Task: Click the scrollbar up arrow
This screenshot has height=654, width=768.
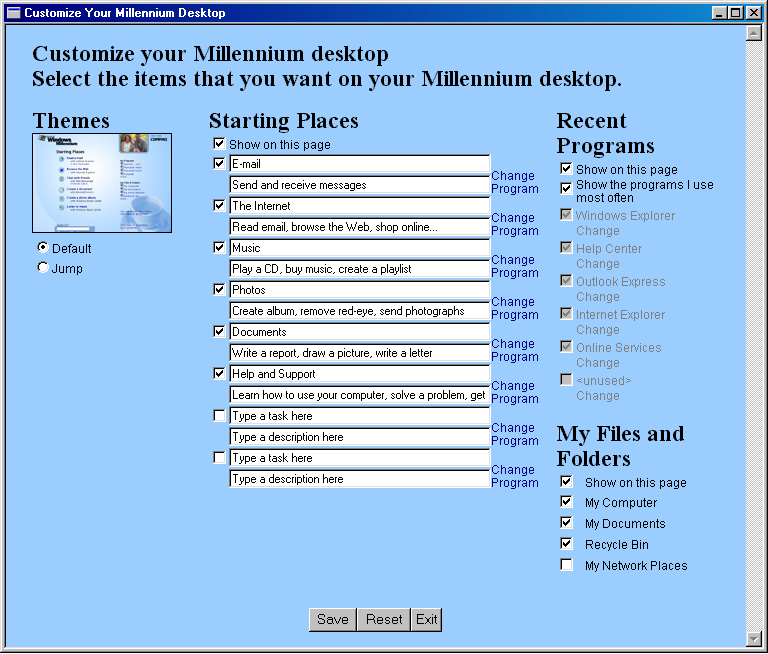Action: [753, 33]
